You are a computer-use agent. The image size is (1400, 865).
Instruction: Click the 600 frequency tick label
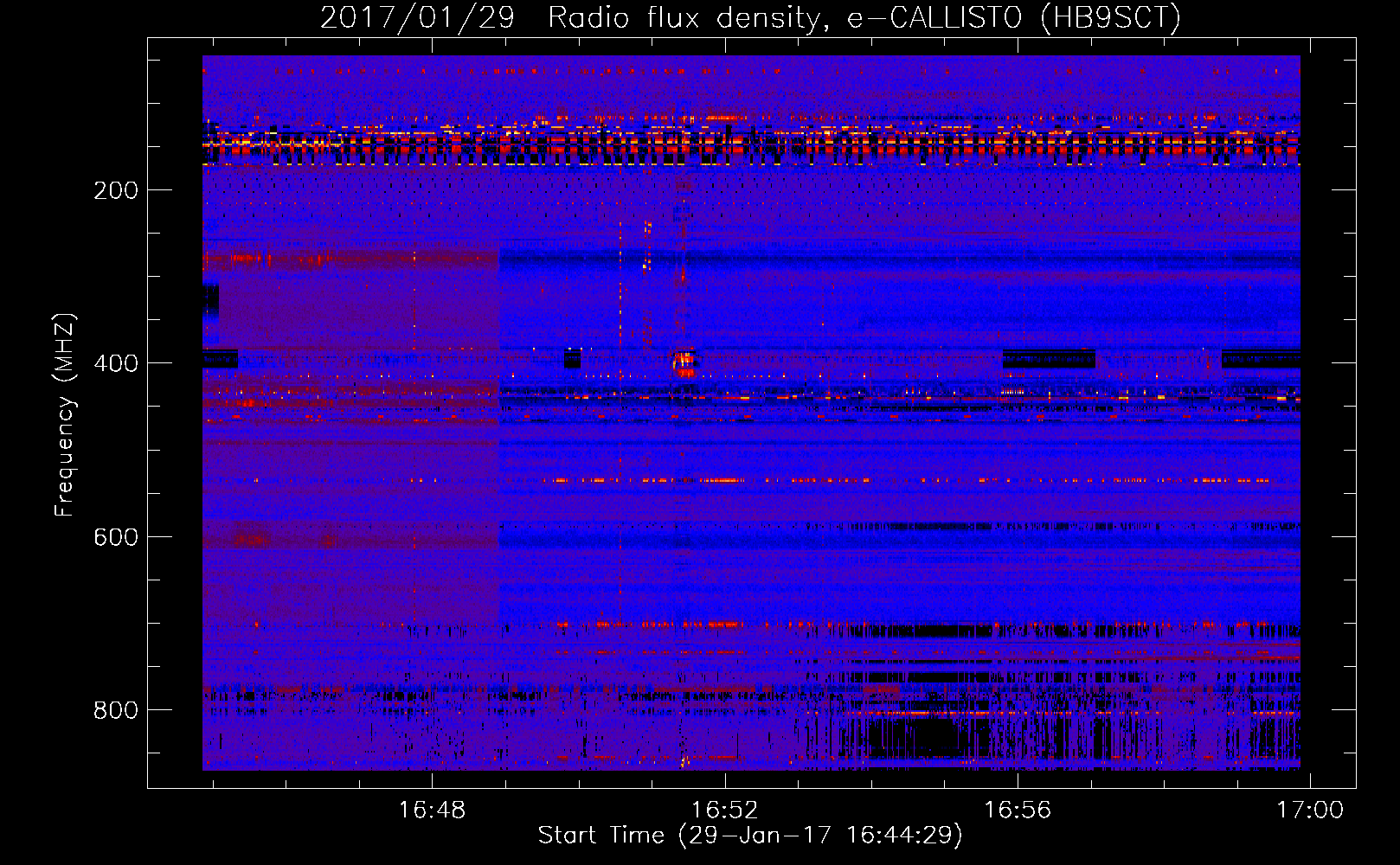coord(116,537)
